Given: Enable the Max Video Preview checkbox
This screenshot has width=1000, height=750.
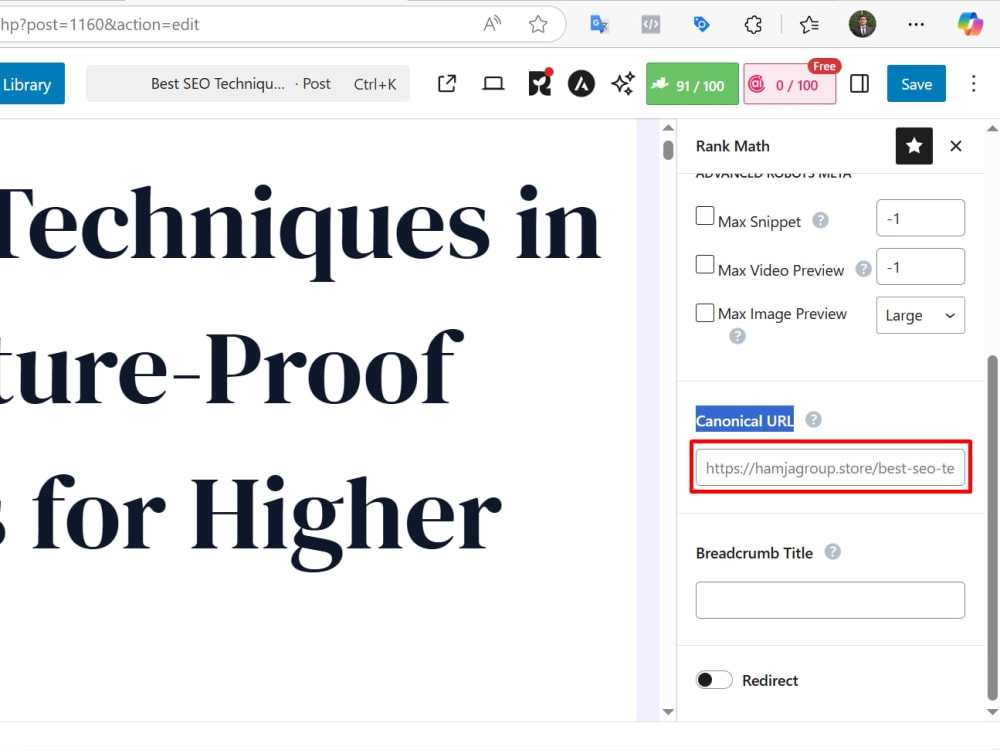Looking at the screenshot, I should (x=705, y=265).
